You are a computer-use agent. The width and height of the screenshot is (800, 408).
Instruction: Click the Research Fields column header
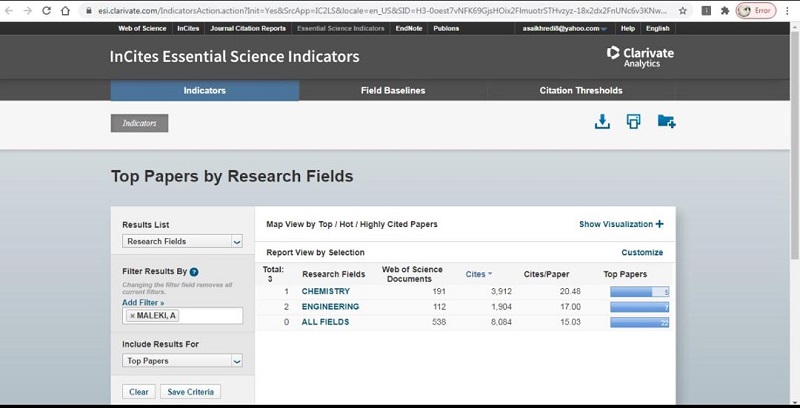[334, 274]
